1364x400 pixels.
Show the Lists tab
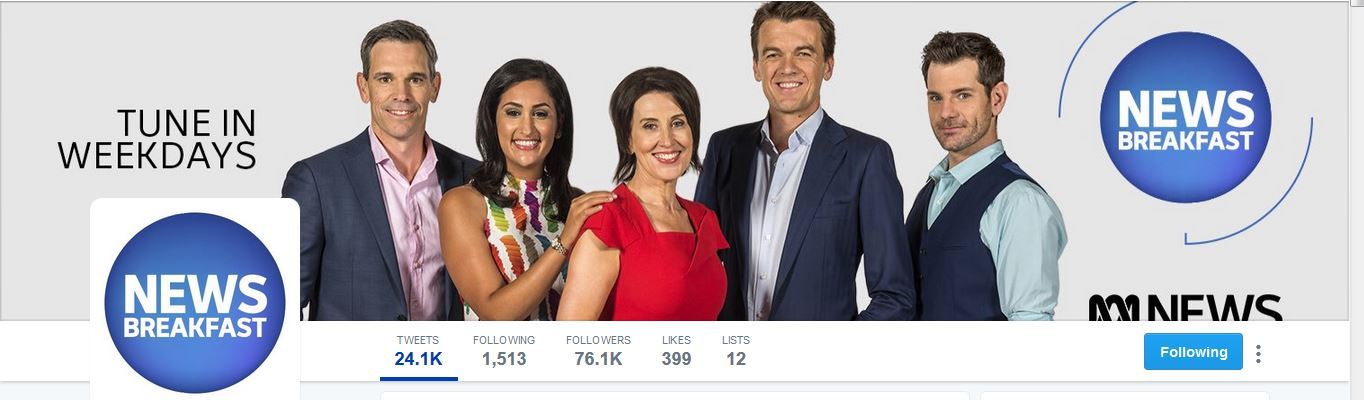pyautogui.click(x=736, y=351)
